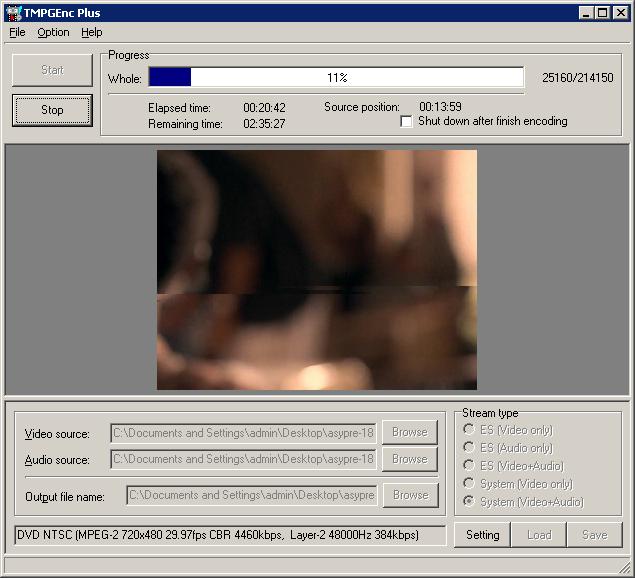Minimize the TMPGEnc Plus window

tap(585, 13)
